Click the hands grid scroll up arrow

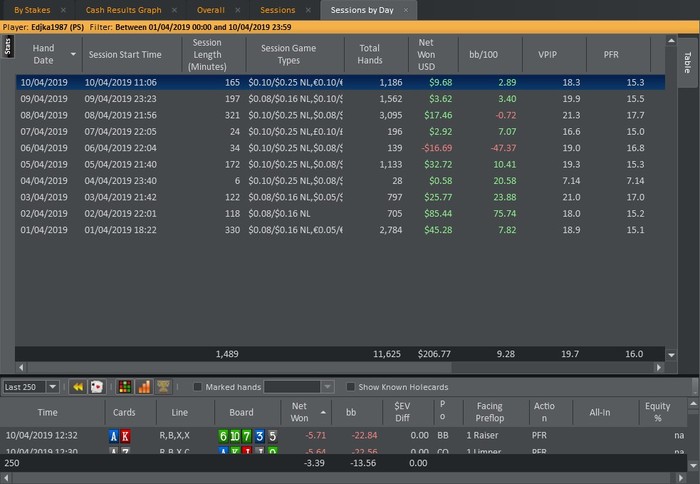click(x=693, y=404)
